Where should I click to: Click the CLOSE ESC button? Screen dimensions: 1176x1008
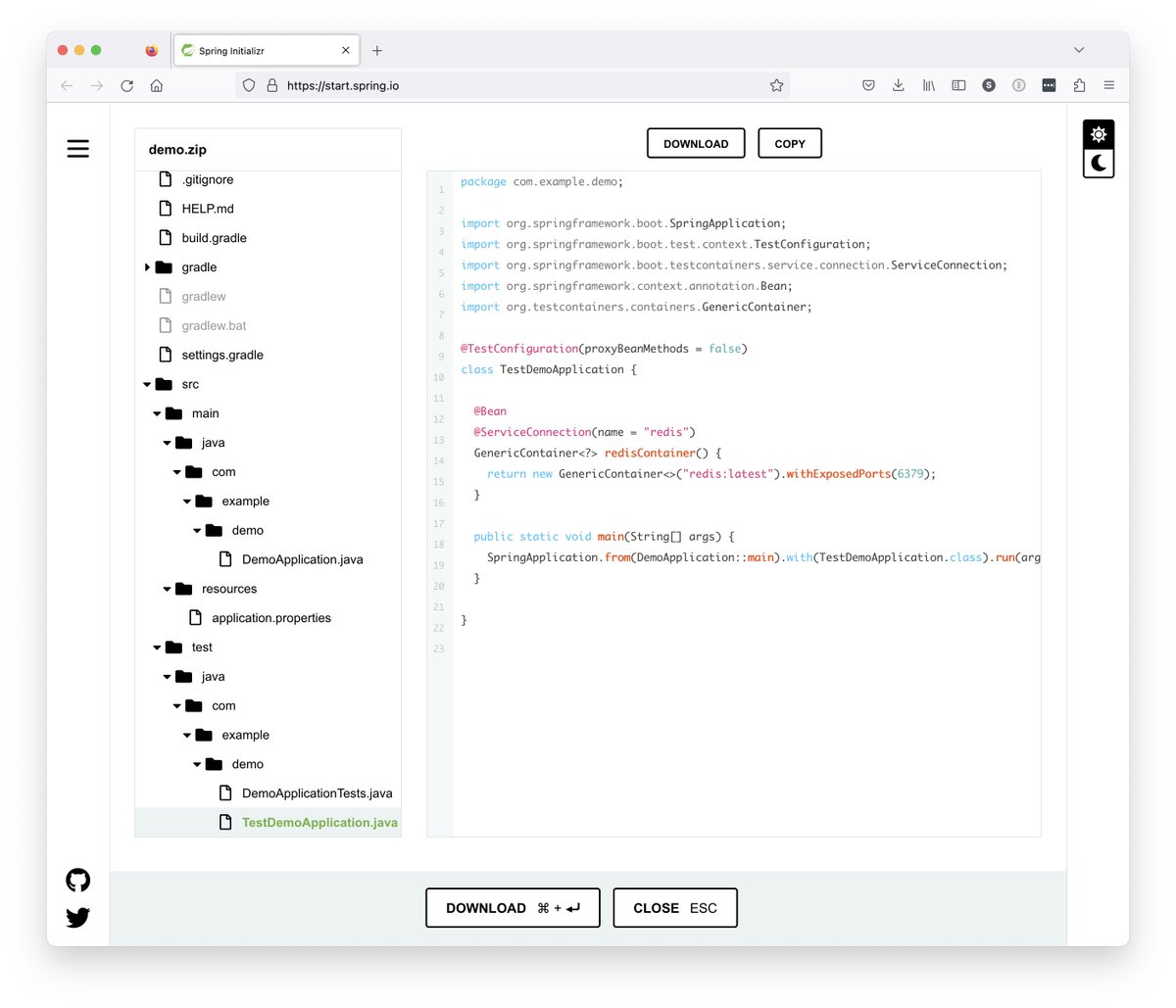tap(675, 908)
